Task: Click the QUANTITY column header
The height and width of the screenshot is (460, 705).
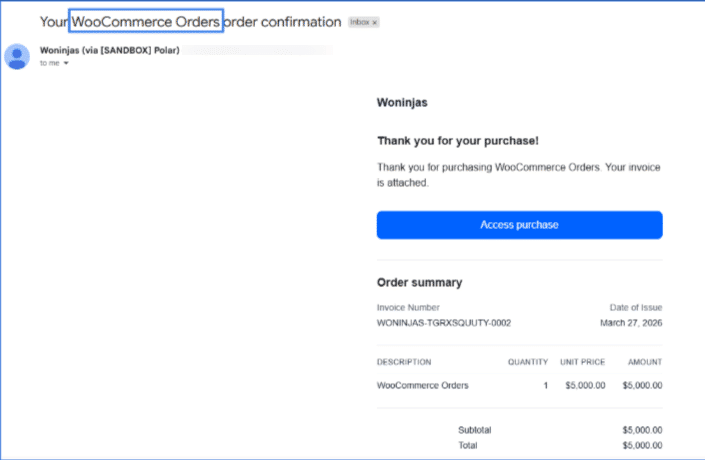Action: pos(528,362)
